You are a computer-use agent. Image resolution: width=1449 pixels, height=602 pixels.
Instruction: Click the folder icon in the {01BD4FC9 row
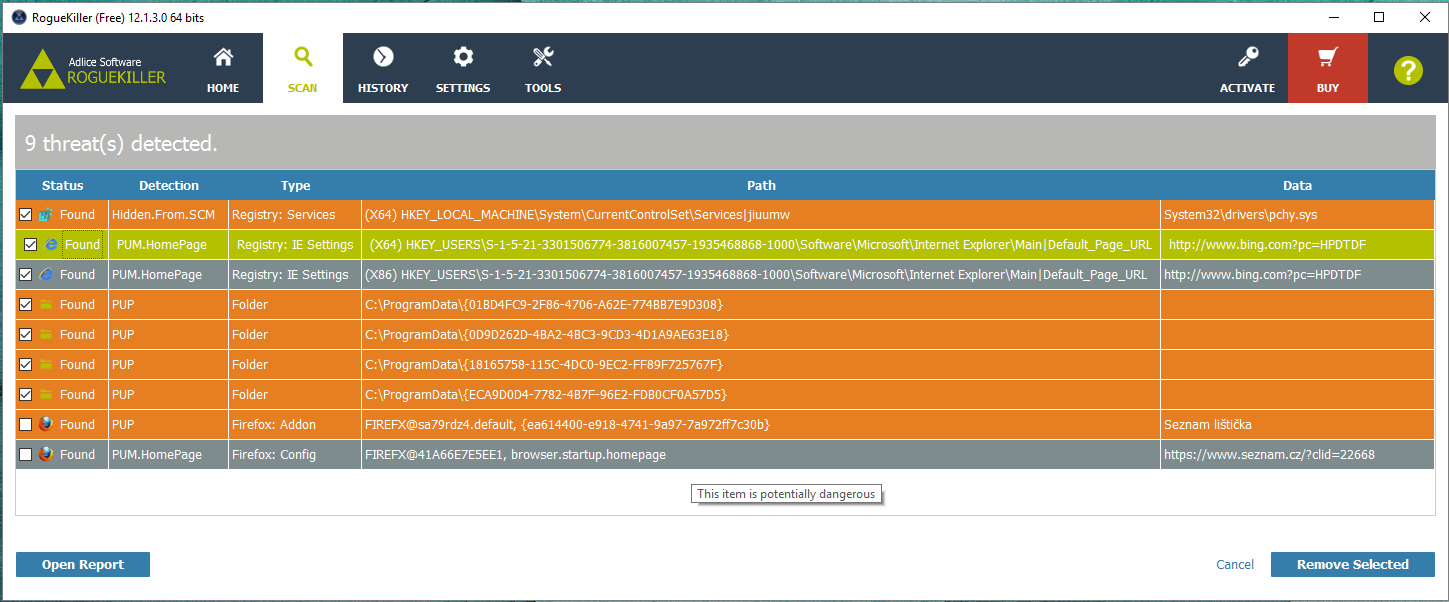click(45, 305)
